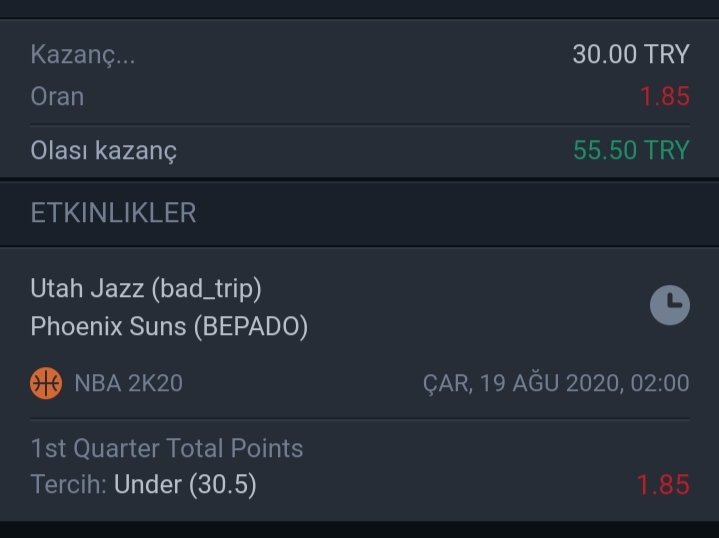
Task: Tap the dark bar below the bet details
Action: click(x=360, y=529)
